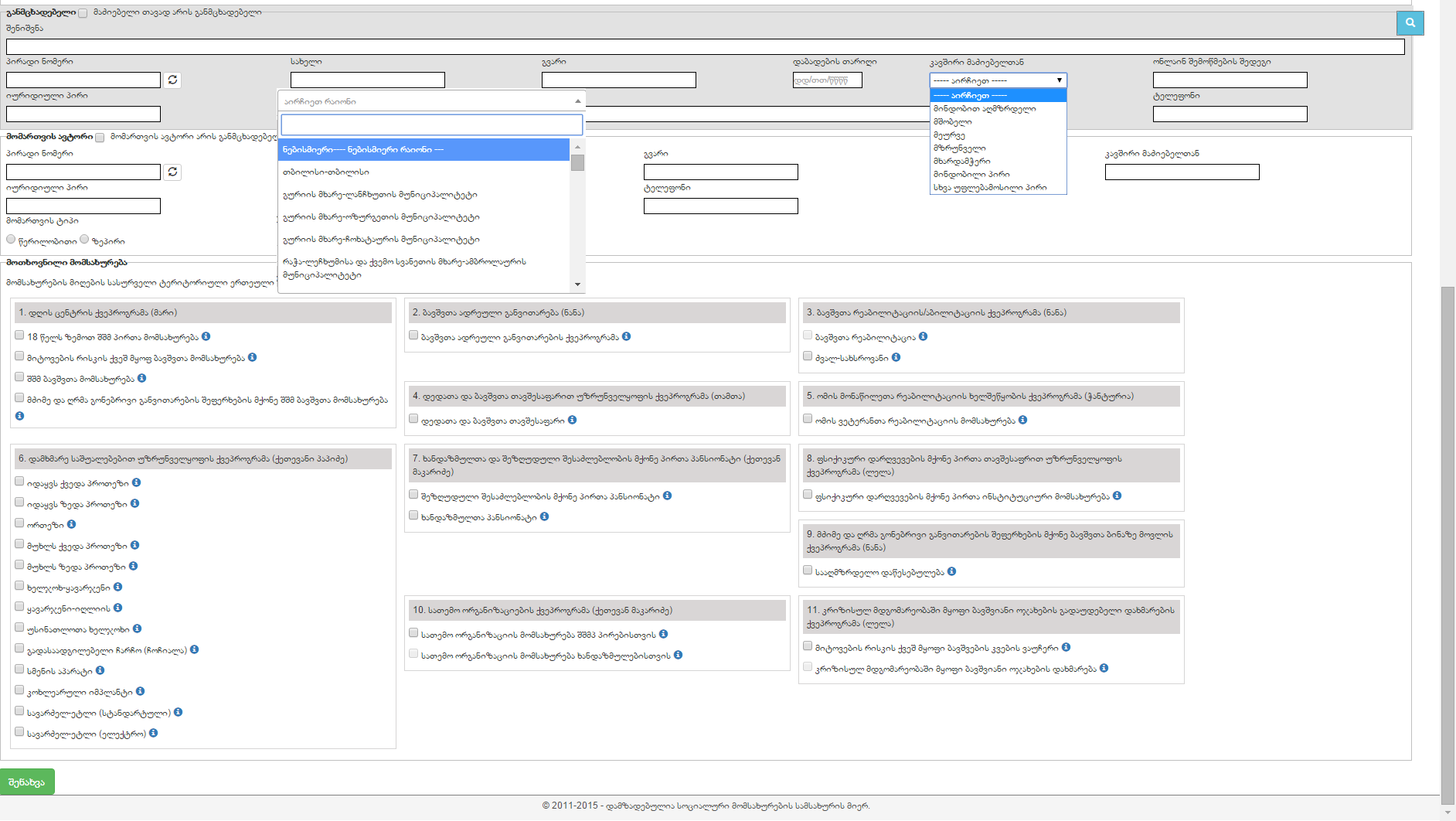
Task: Tick the უსინათლოთა ხელჯოხი checkbox
Action: [x=19, y=628]
